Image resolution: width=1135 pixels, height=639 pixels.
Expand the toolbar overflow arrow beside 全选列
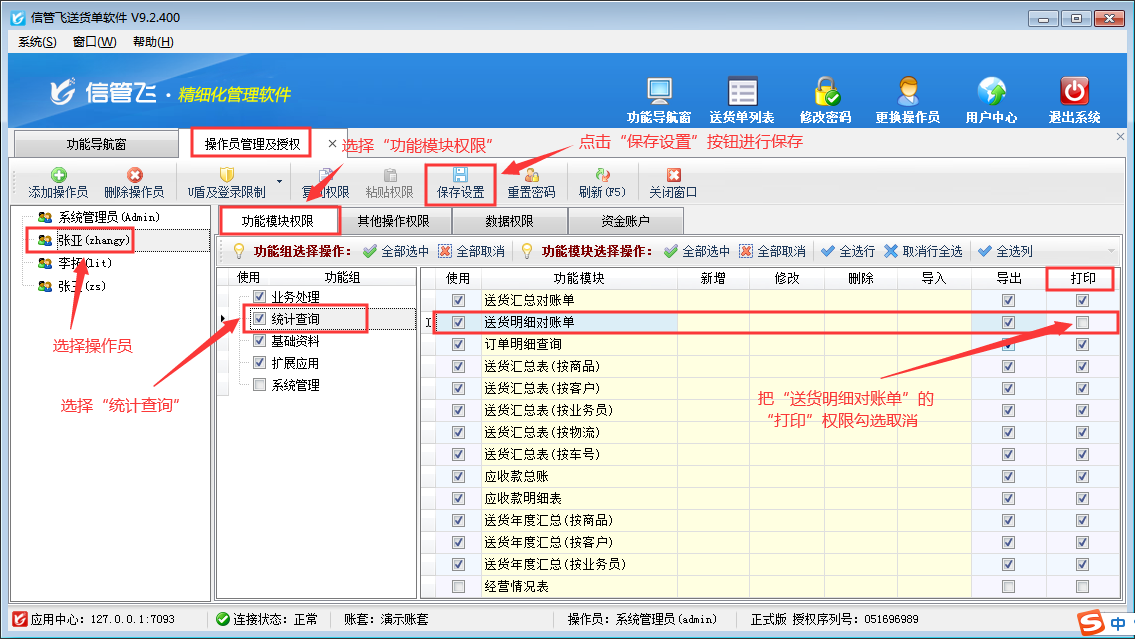(1110, 251)
